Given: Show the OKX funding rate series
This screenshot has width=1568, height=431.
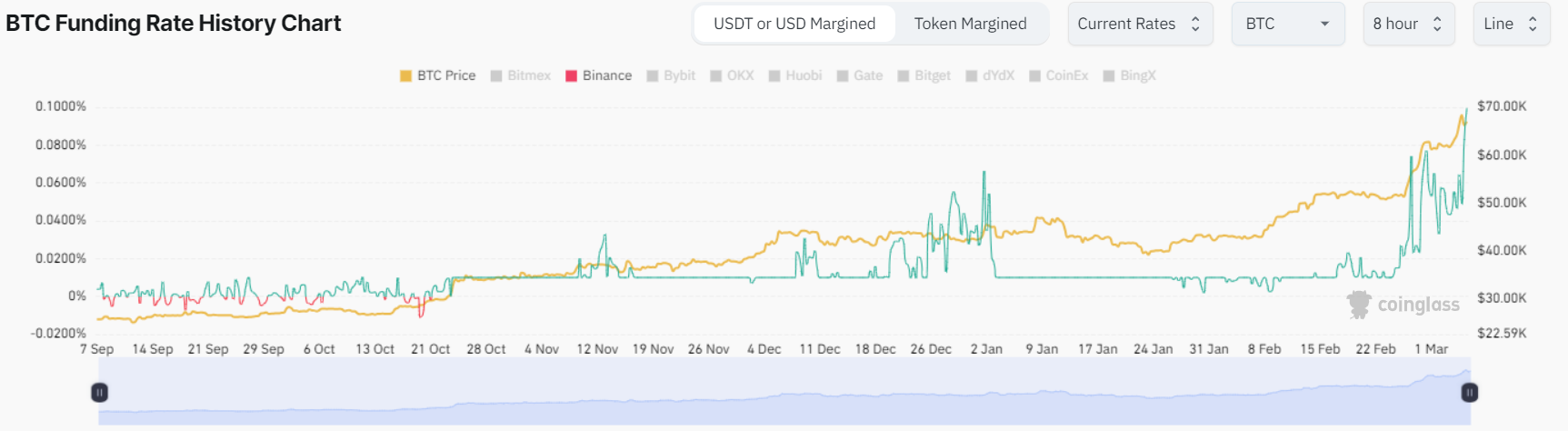Looking at the screenshot, I should (732, 75).
